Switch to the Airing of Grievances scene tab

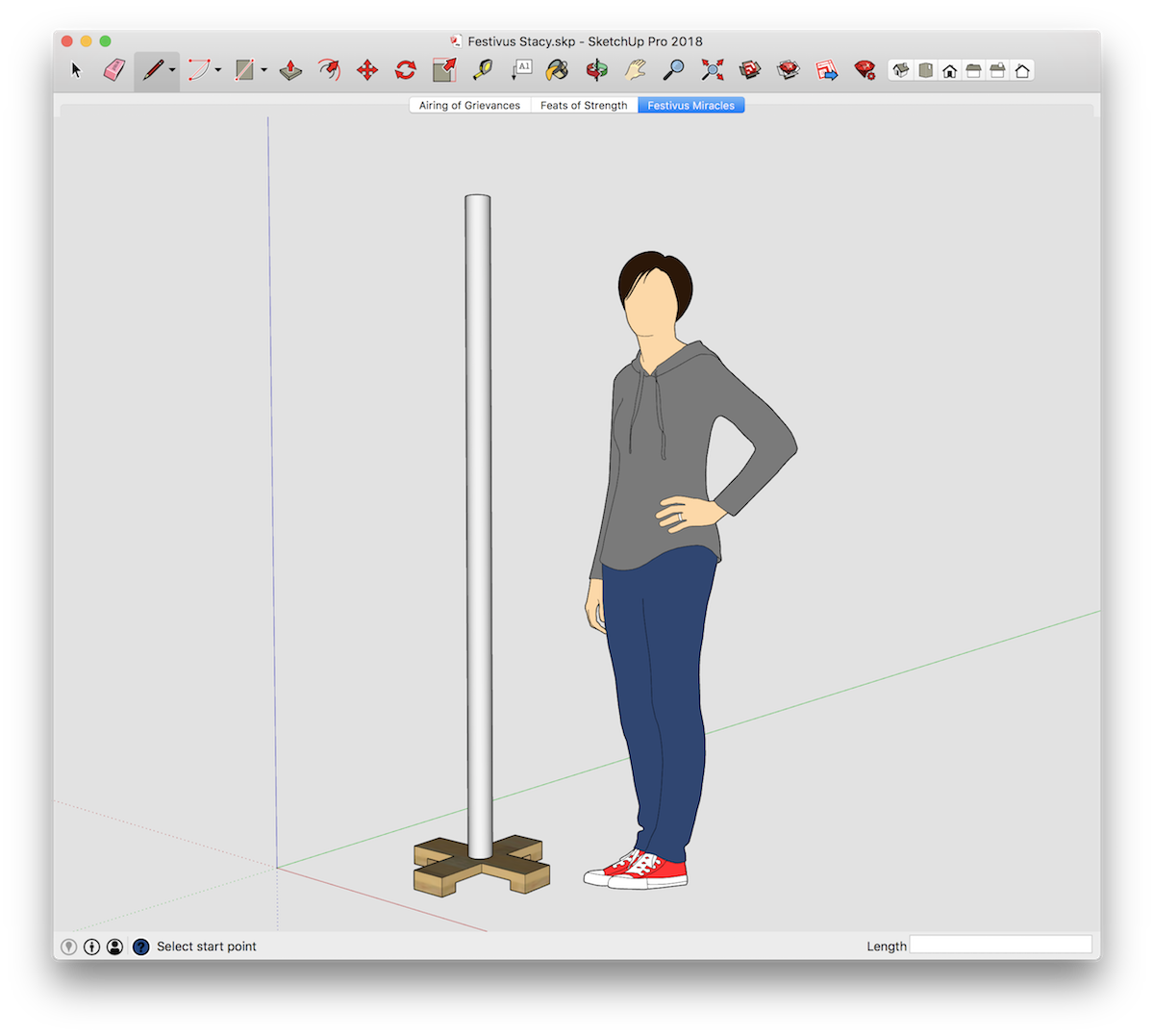468,105
